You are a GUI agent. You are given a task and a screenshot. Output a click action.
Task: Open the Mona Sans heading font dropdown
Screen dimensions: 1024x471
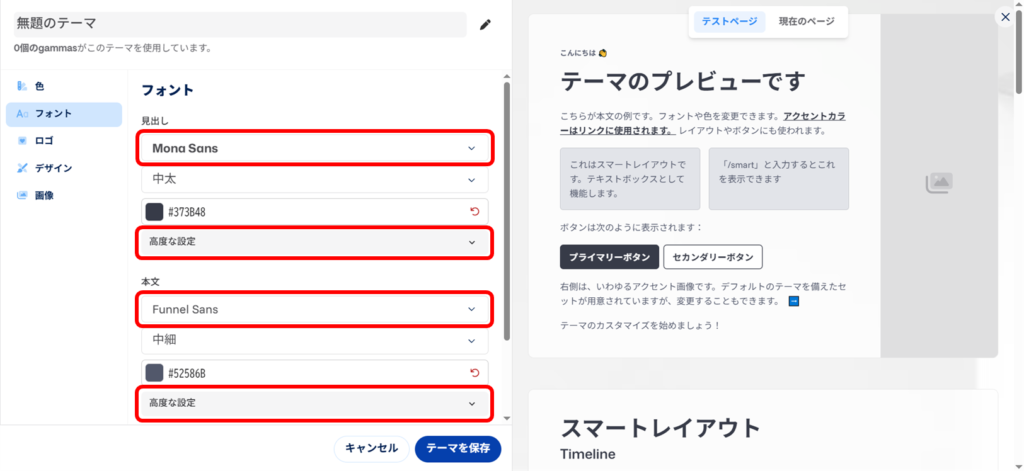[314, 148]
